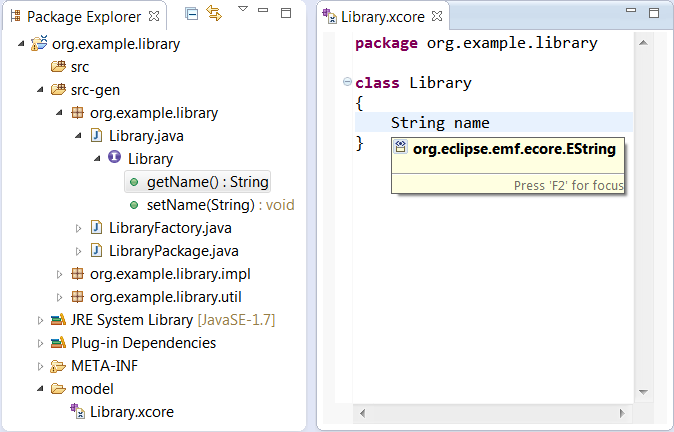The width and height of the screenshot is (674, 432).
Task: Click the org.example.library.impl package icon
Action: pyautogui.click(x=77, y=274)
